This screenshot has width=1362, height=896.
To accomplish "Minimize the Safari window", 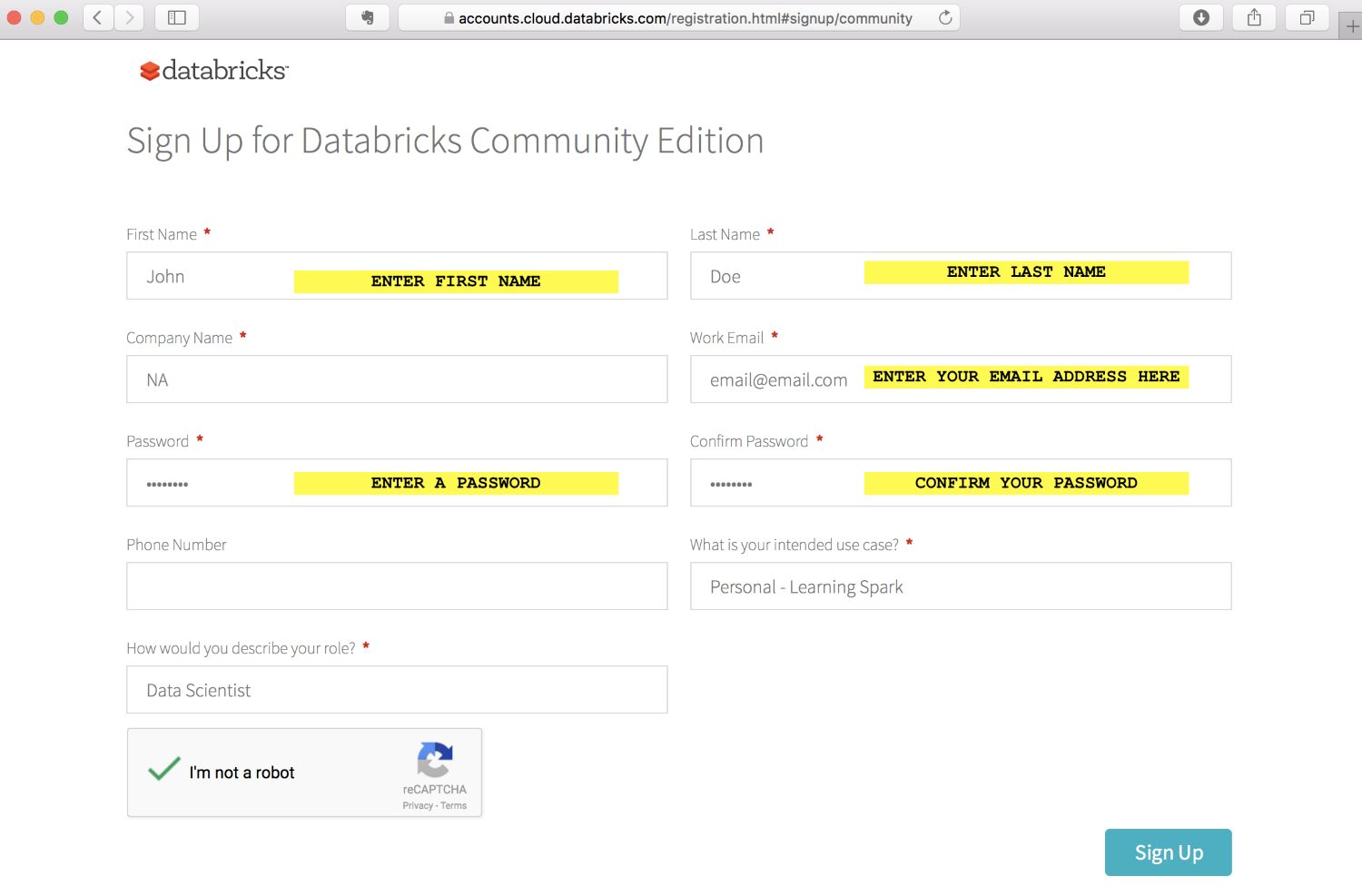I will coord(37,17).
